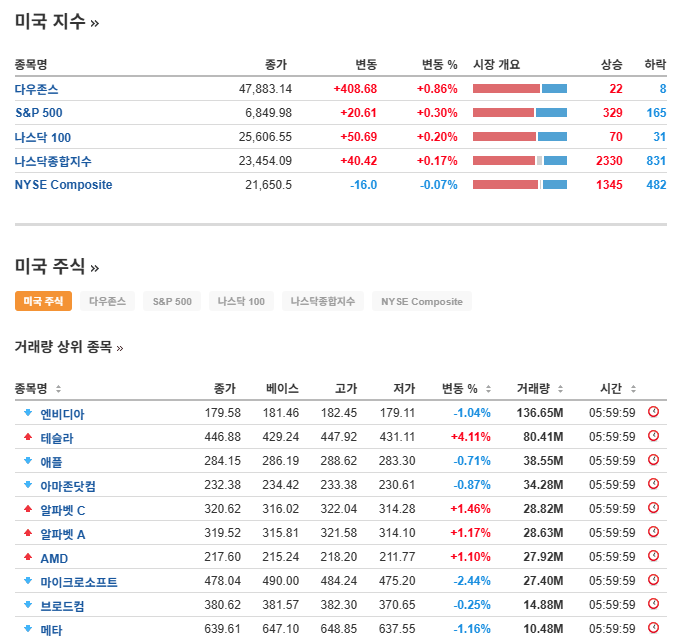Open the 나스닥 100 index link
Image resolution: width=678 pixels, height=644 pixels.
(43, 137)
